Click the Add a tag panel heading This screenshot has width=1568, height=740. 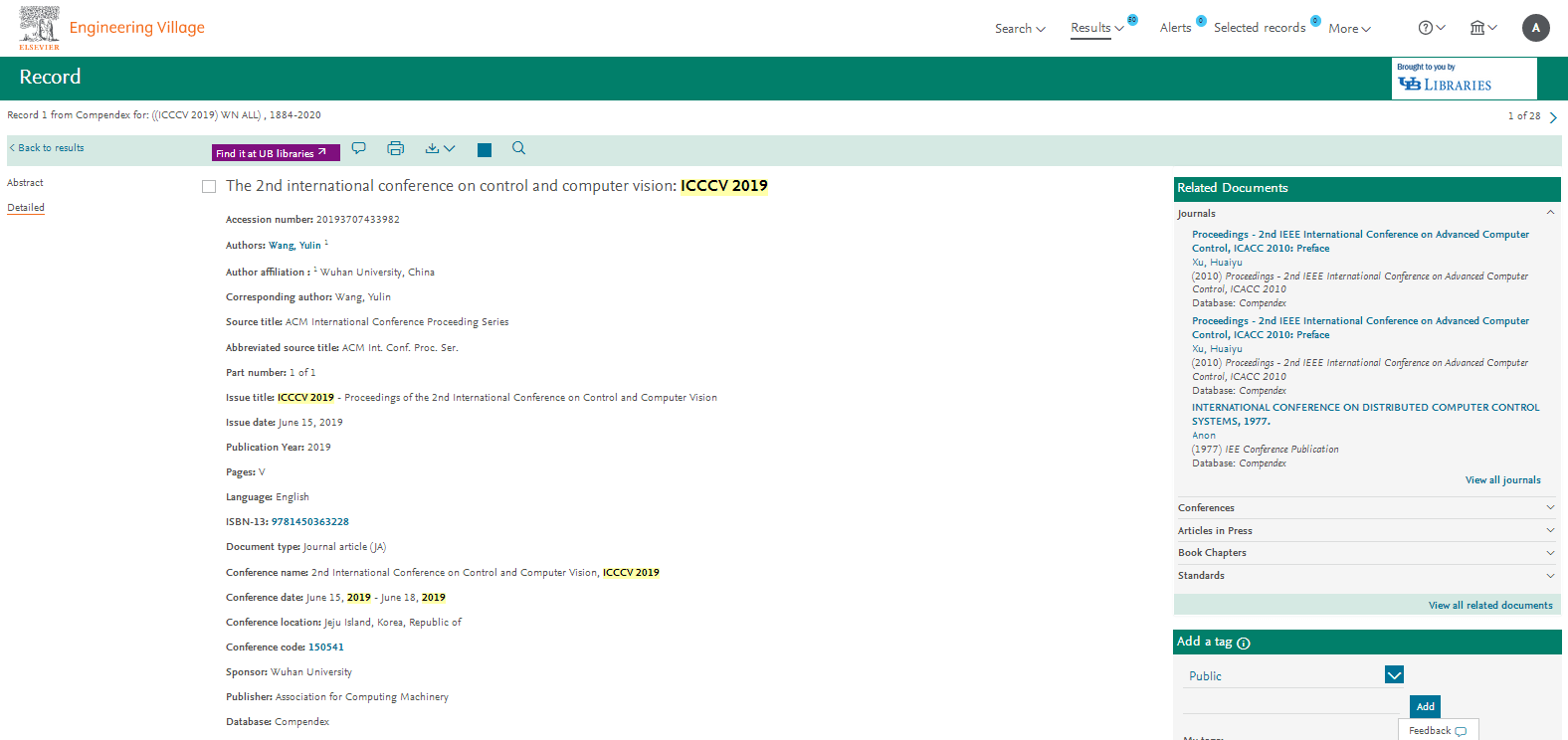pyautogui.click(x=1205, y=642)
